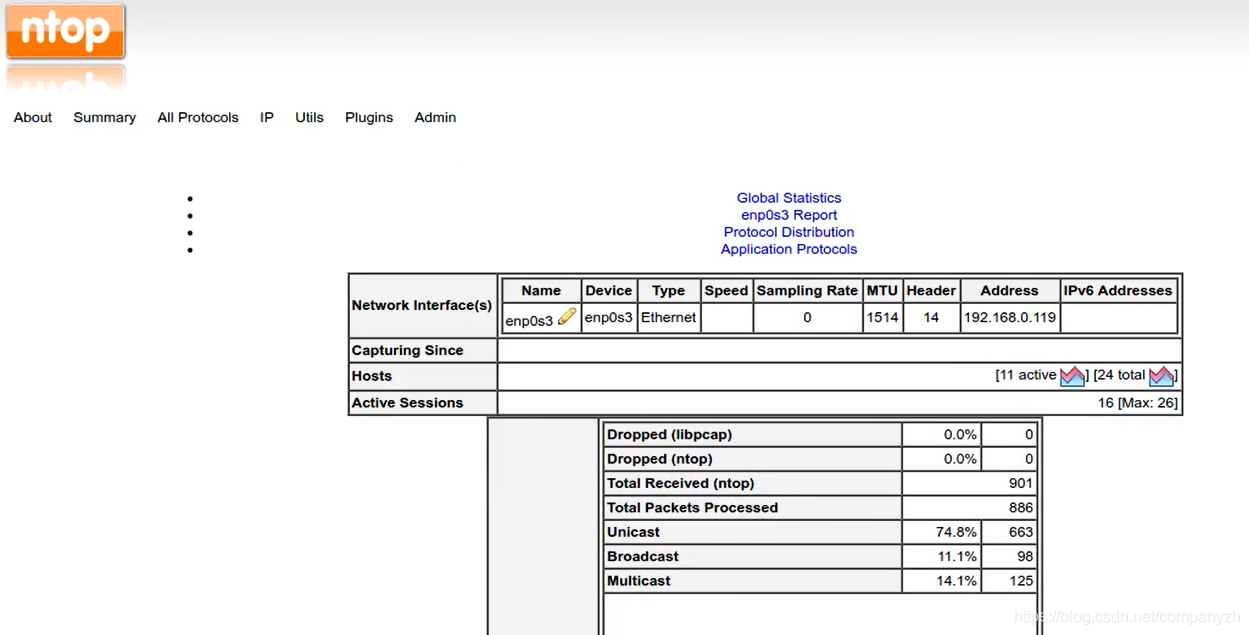Click the Active Sessions row label
Screen dimensions: 1249x635
coord(407,403)
